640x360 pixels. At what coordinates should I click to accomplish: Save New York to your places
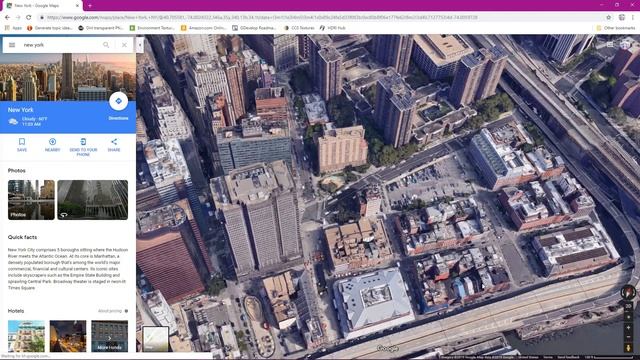tap(22, 145)
